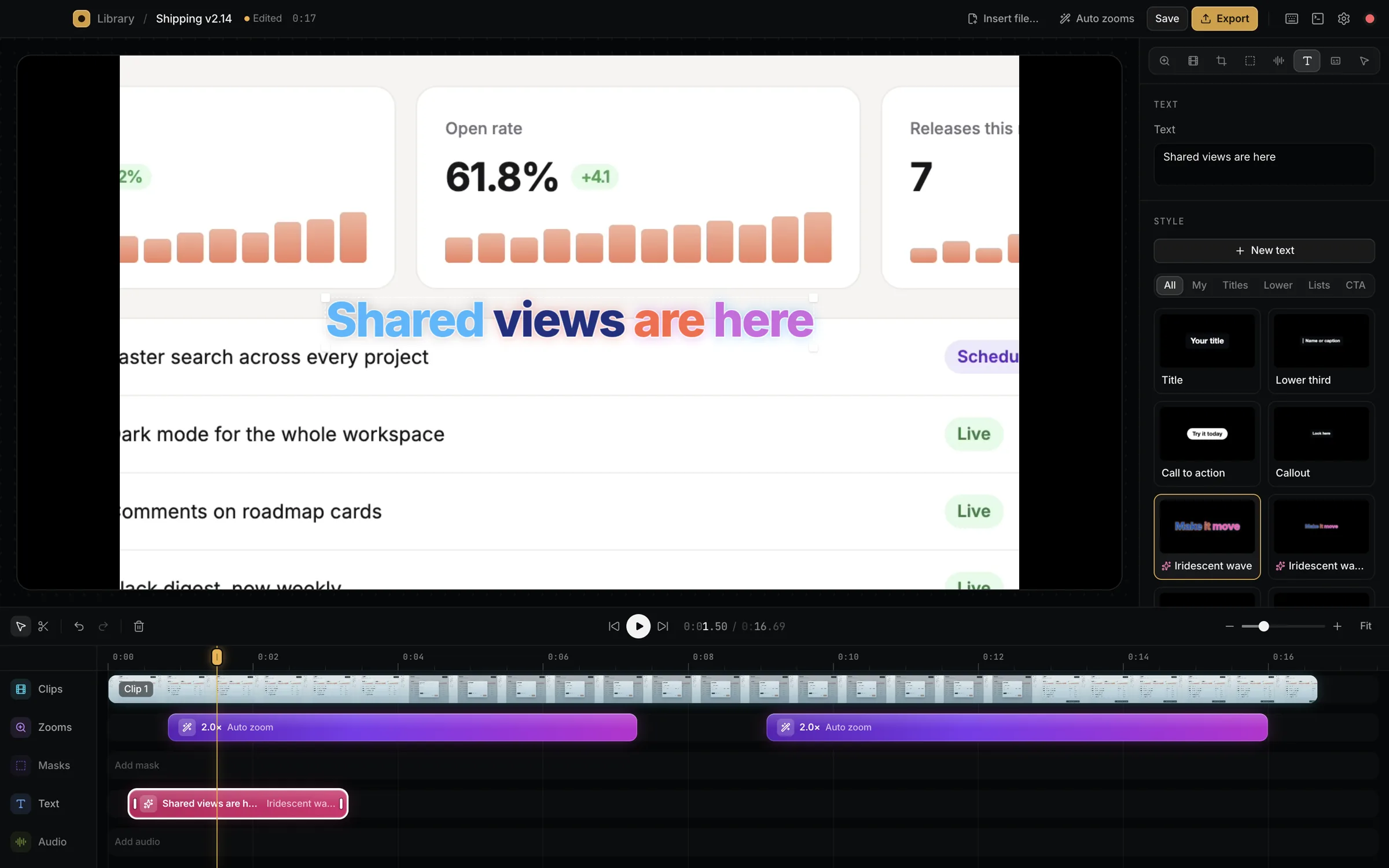Image resolution: width=1389 pixels, height=868 pixels.
Task: Open the zoom panel magnifier tool
Action: click(x=1164, y=61)
